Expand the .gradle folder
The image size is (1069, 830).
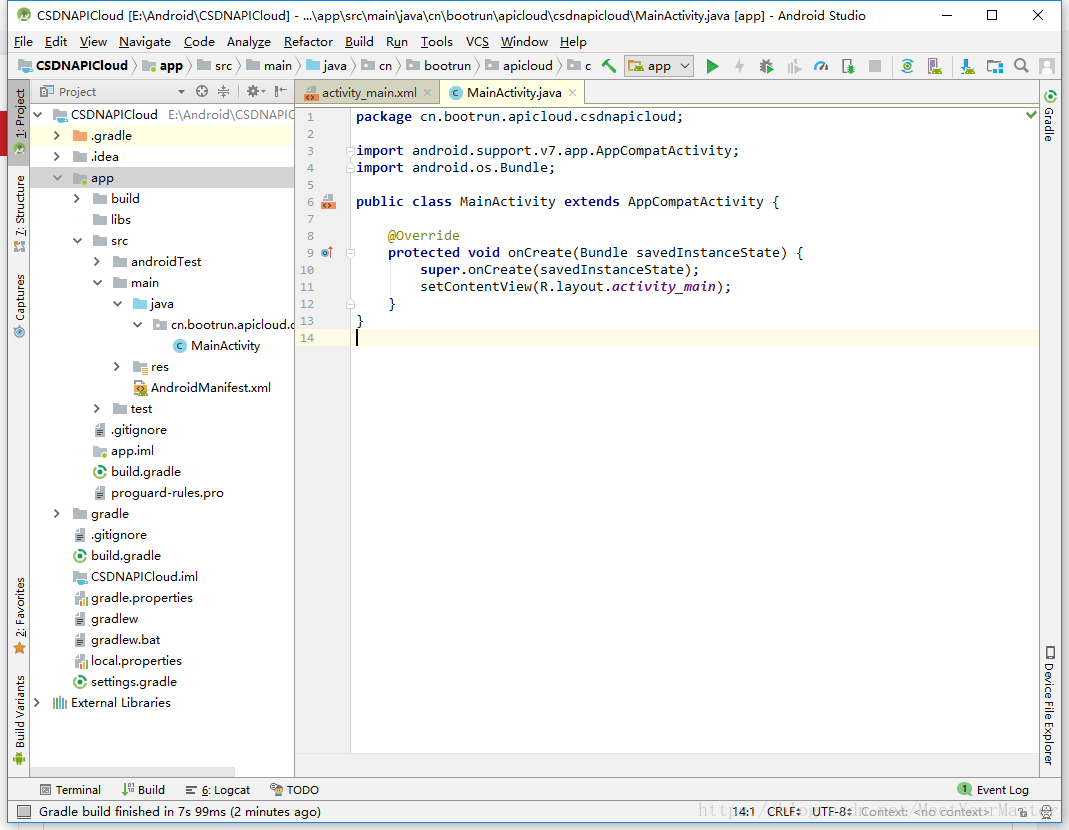(x=57, y=136)
